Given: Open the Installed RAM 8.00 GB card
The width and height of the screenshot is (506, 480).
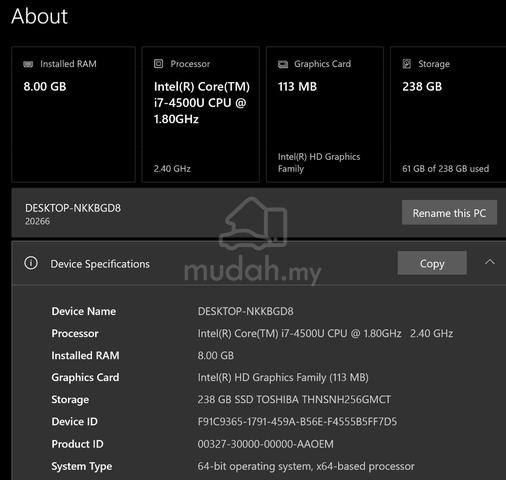Looking at the screenshot, I should 74,114.
